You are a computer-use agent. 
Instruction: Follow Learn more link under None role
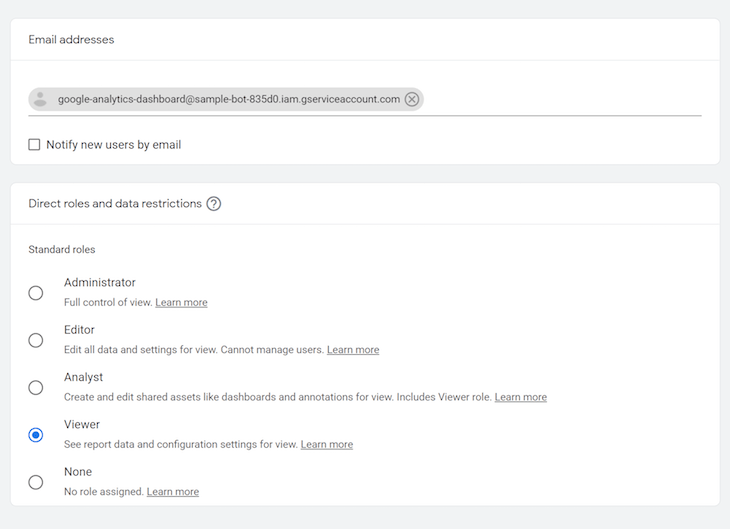(x=173, y=492)
